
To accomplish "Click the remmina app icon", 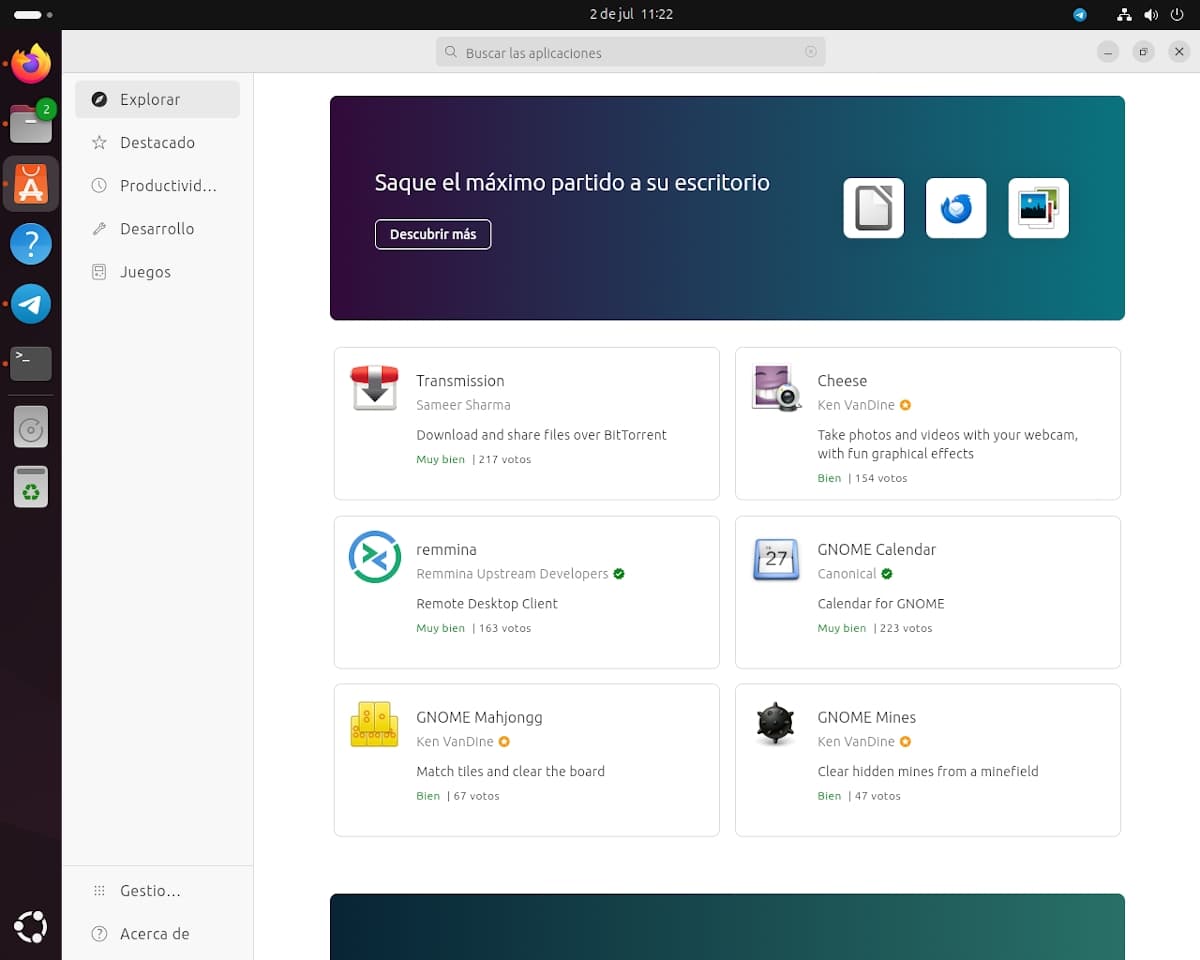I will pyautogui.click(x=374, y=557).
